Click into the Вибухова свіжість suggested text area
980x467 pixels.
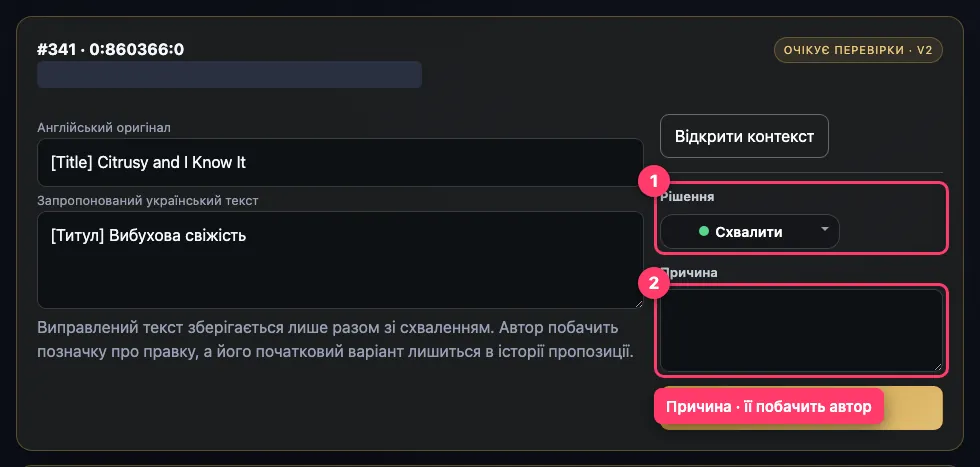tap(340, 260)
